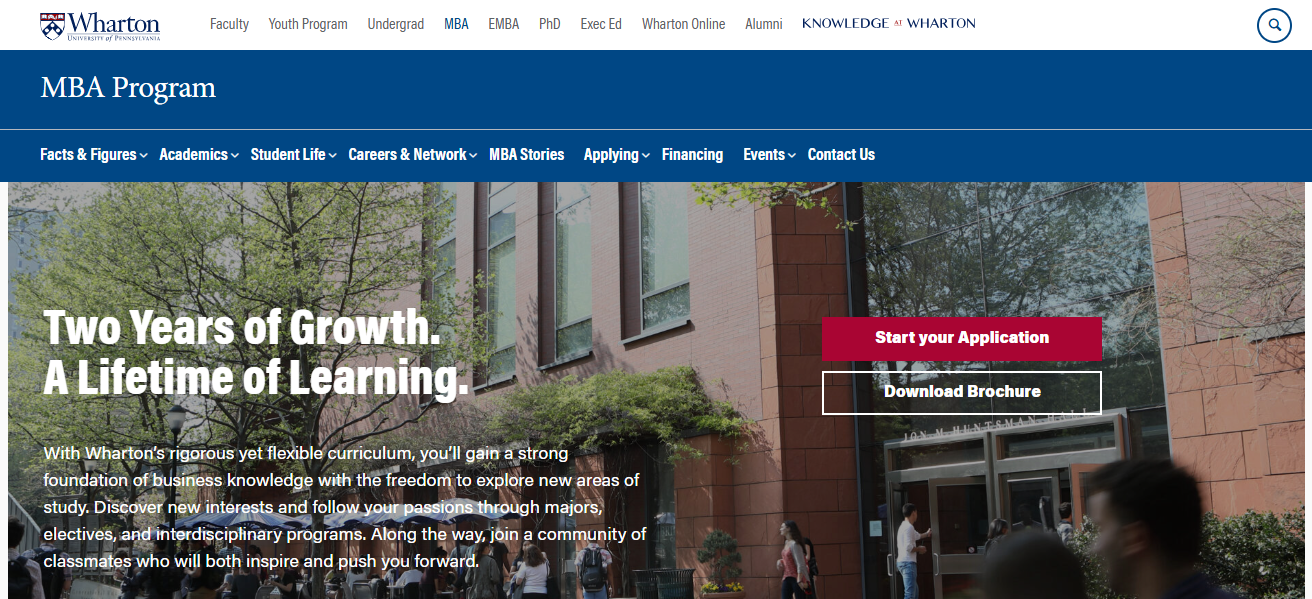Click the MBA Program heading

tap(128, 88)
